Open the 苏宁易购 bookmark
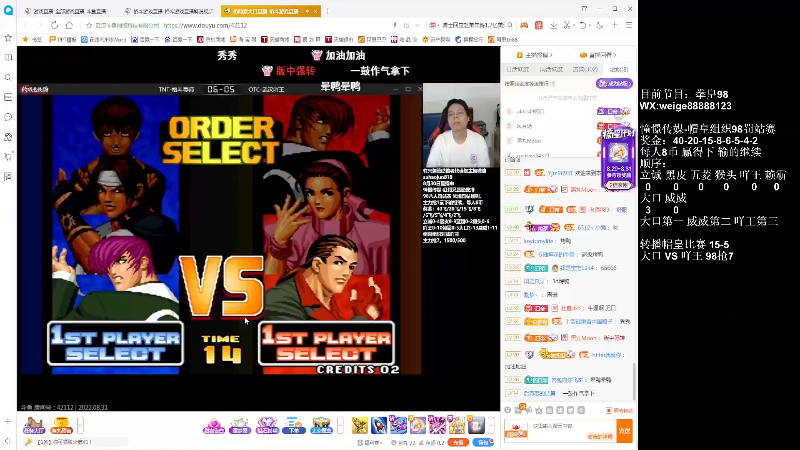This screenshot has height=450, width=800. pyautogui.click(x=434, y=39)
